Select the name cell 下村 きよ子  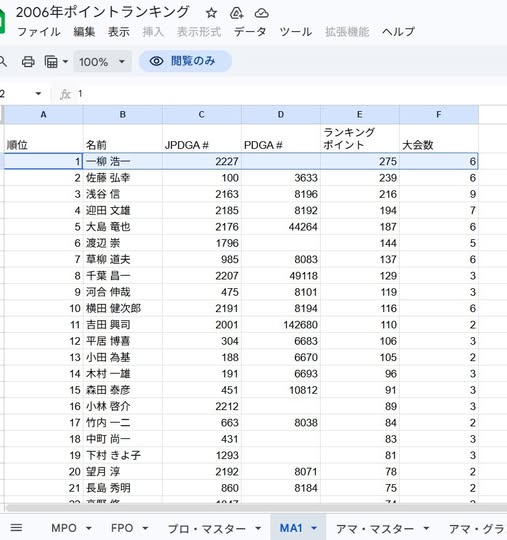(x=123, y=455)
